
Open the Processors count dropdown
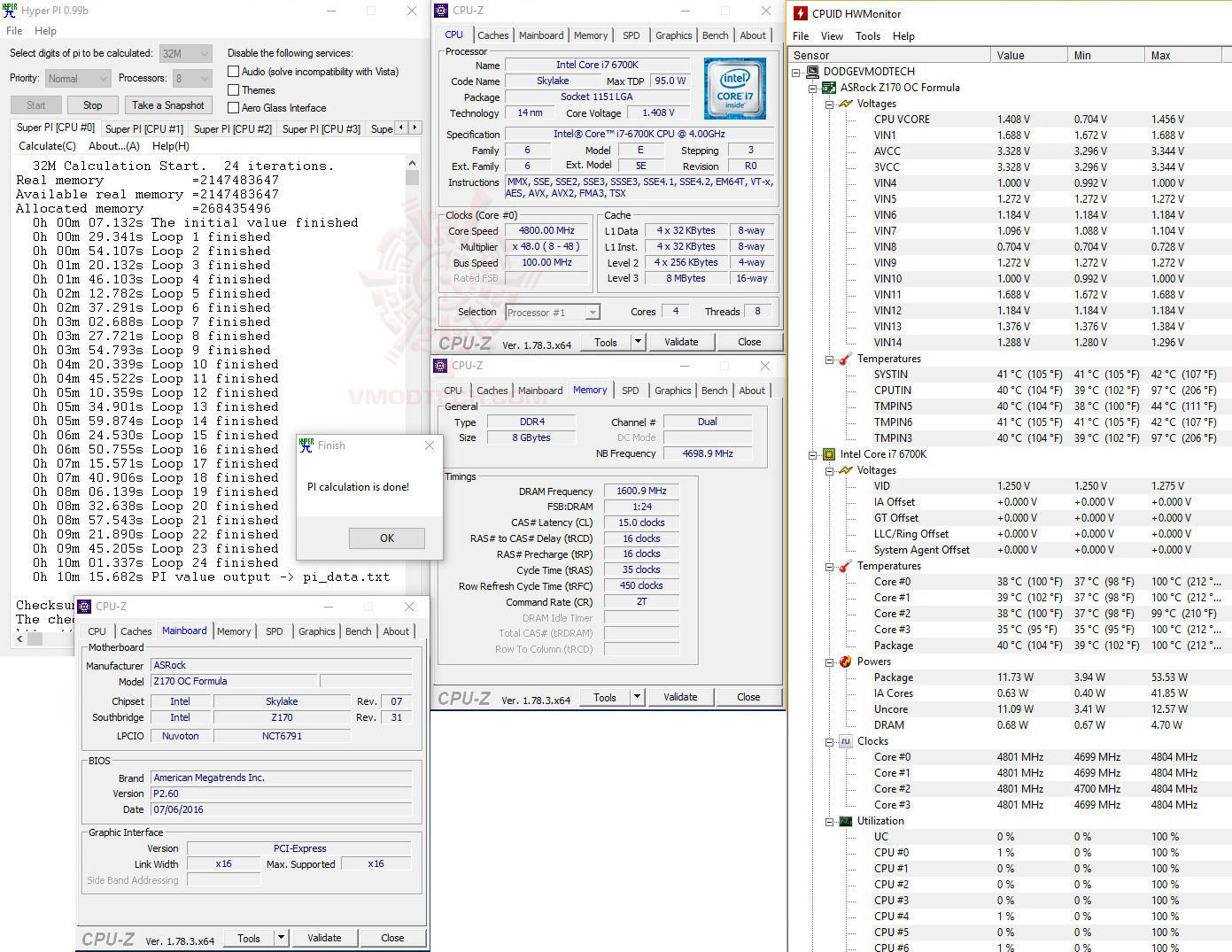(192, 79)
